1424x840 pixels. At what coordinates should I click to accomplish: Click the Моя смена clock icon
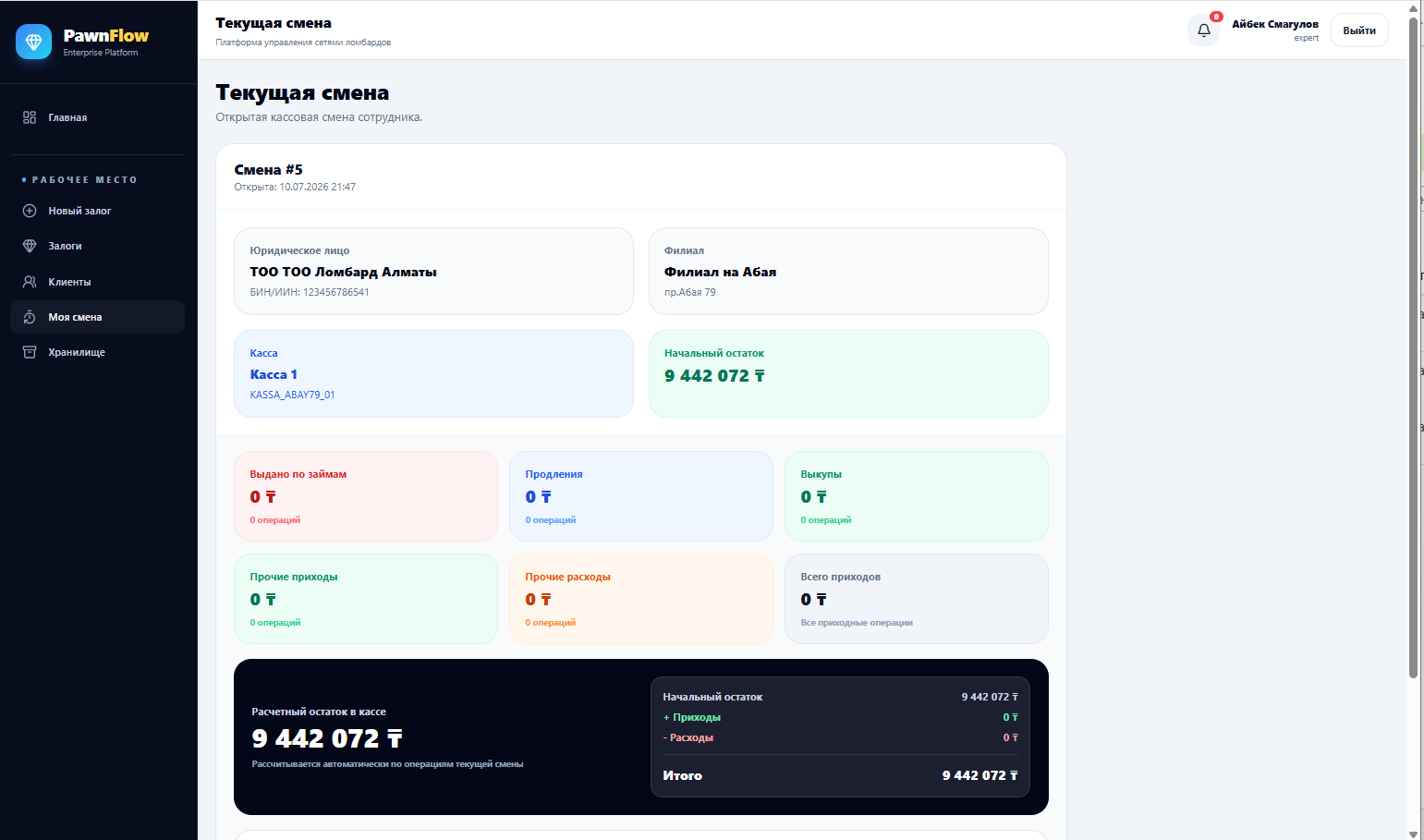[30, 317]
